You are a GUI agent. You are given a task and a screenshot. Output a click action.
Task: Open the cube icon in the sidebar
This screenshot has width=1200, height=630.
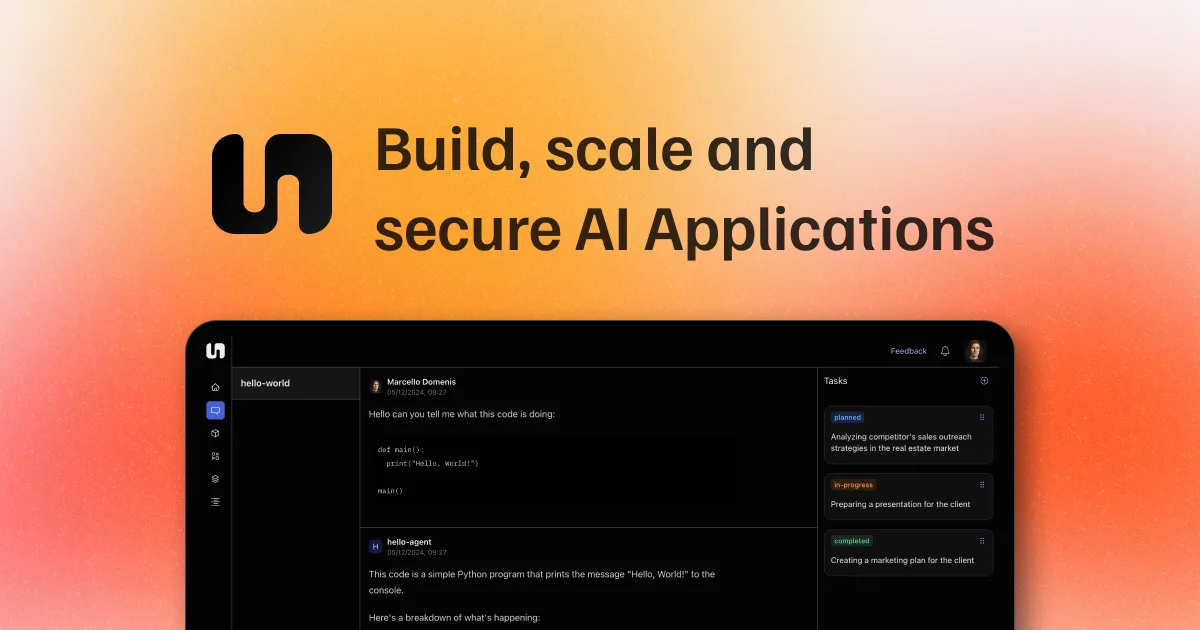point(215,433)
